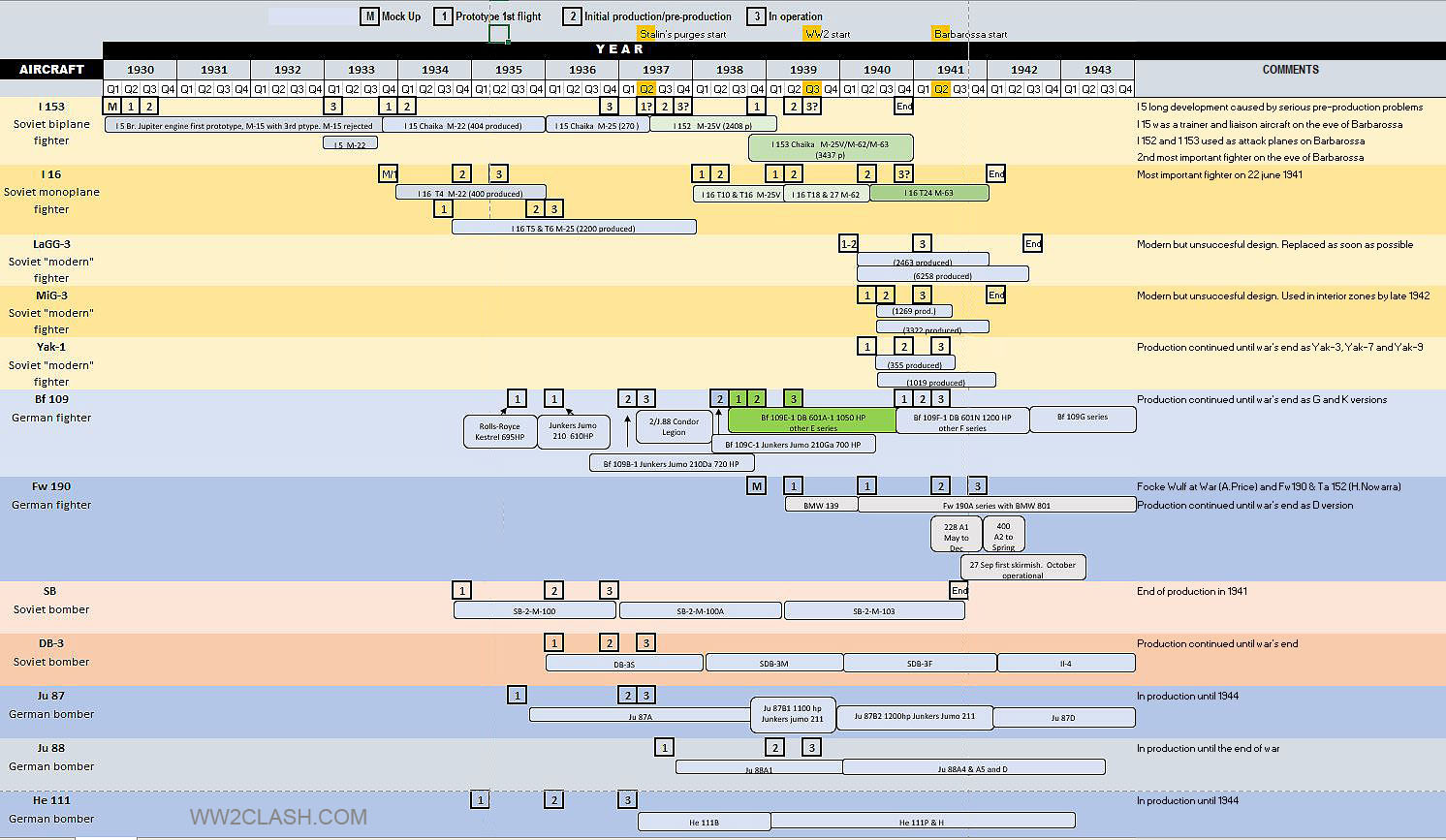
Task: Select the COMMENTS column header
Action: pyautogui.click(x=1290, y=70)
